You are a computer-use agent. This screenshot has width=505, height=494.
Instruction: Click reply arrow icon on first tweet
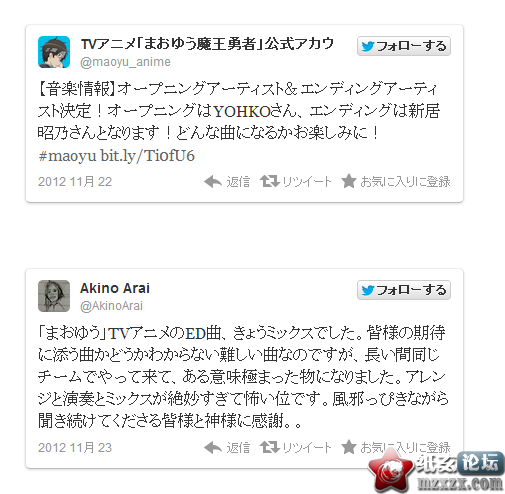(x=213, y=182)
